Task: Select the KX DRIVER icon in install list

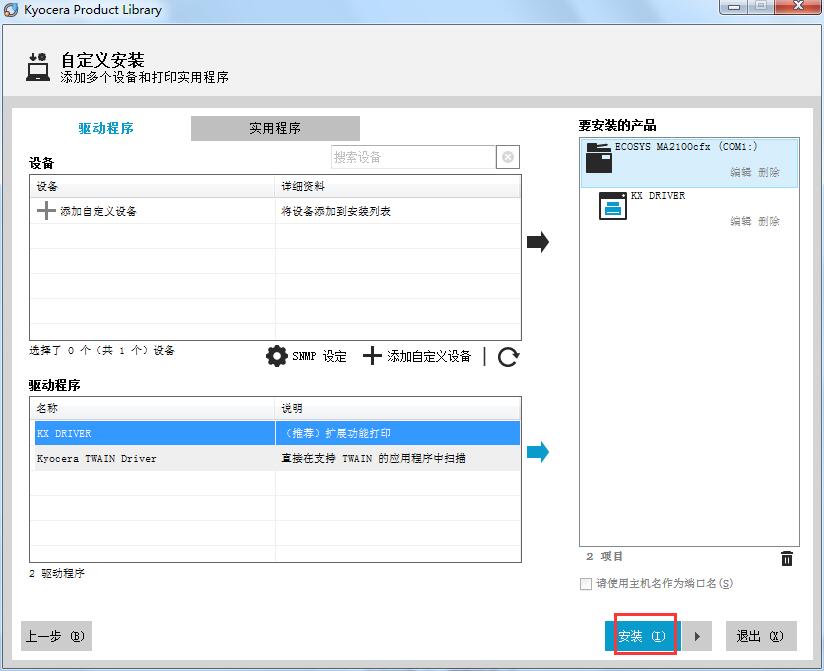Action: (x=612, y=206)
